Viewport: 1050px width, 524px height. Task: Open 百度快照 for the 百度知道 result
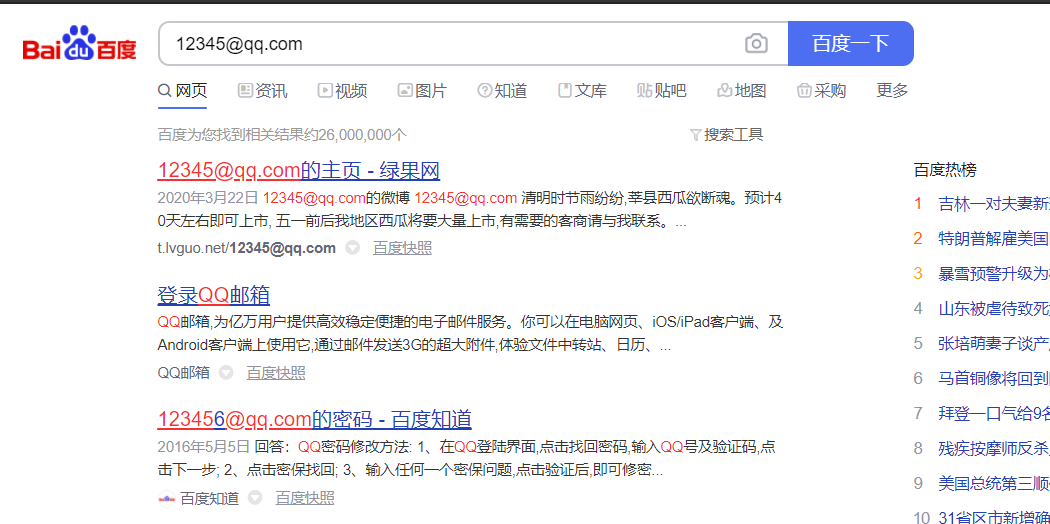305,498
